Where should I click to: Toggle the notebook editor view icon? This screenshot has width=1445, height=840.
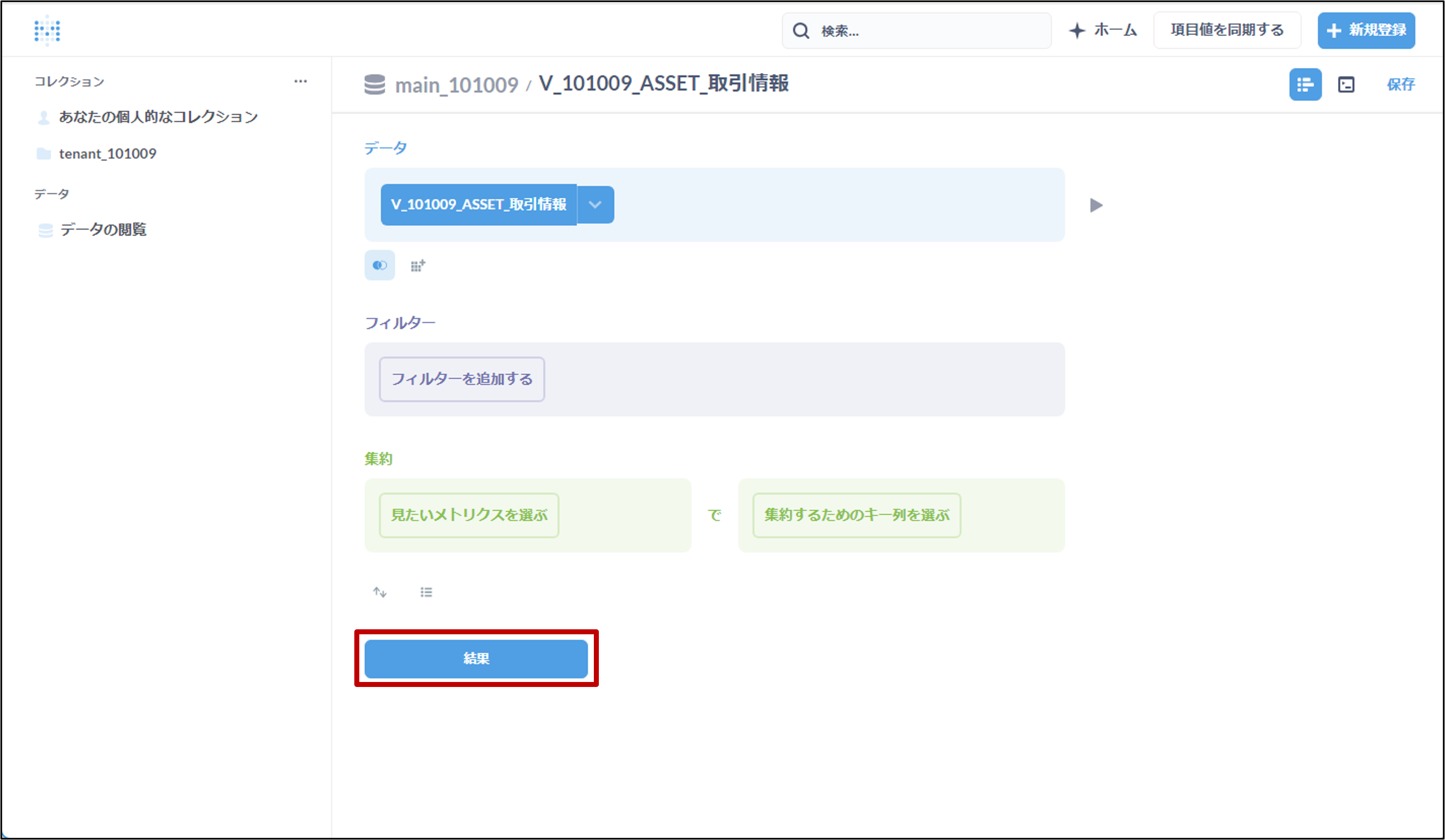(1305, 85)
